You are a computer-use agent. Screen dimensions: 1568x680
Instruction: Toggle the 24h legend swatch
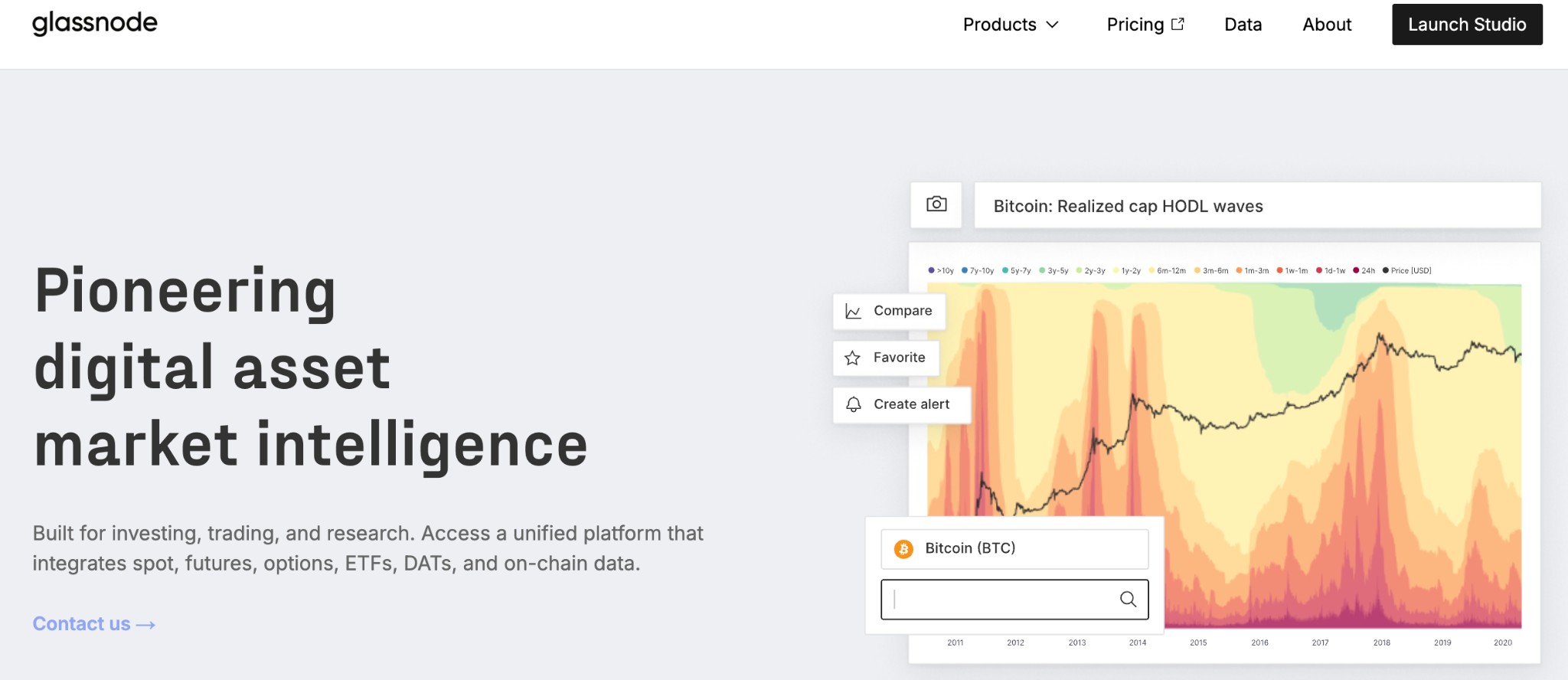1356,270
